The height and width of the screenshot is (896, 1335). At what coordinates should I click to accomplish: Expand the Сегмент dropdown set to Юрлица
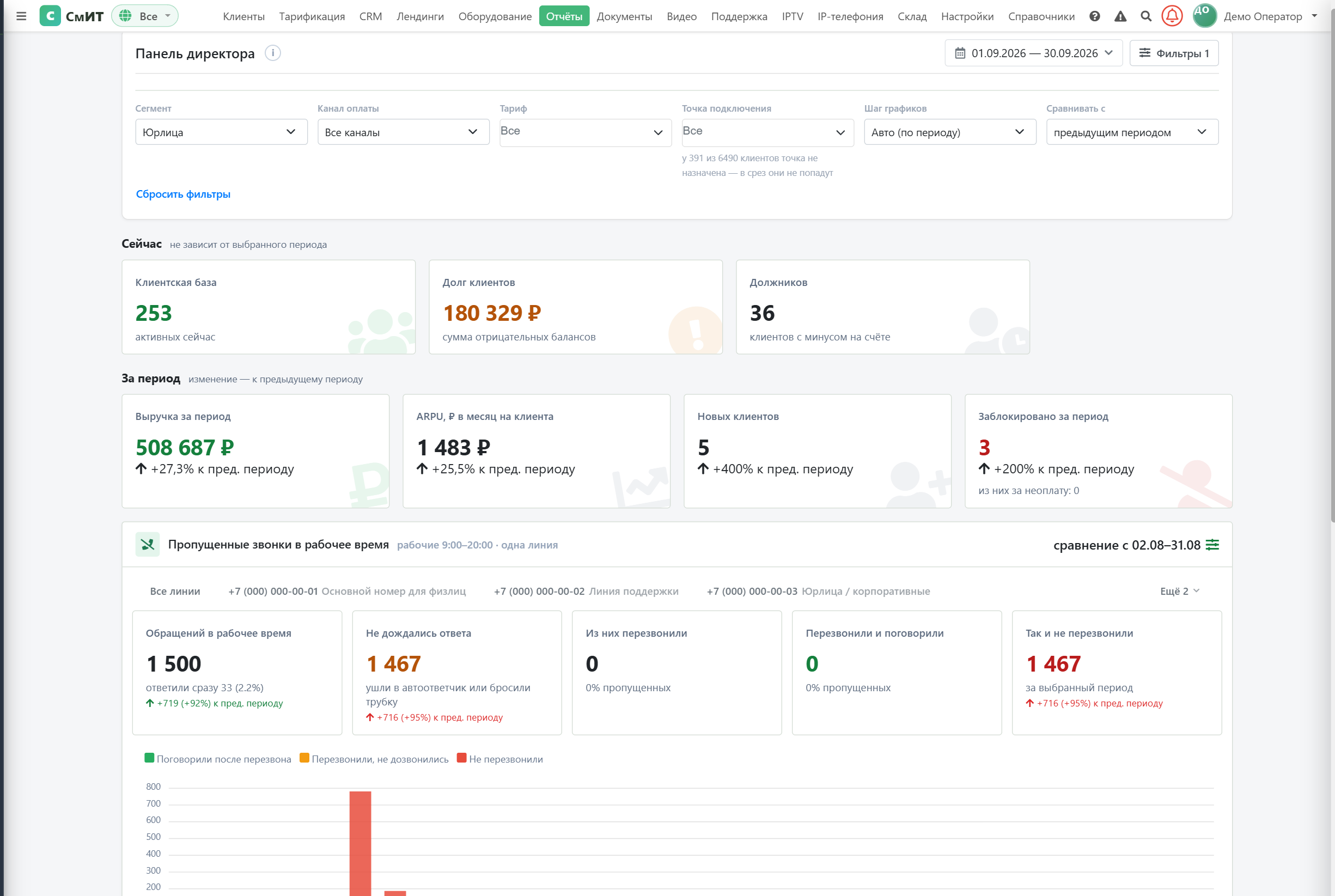(221, 132)
